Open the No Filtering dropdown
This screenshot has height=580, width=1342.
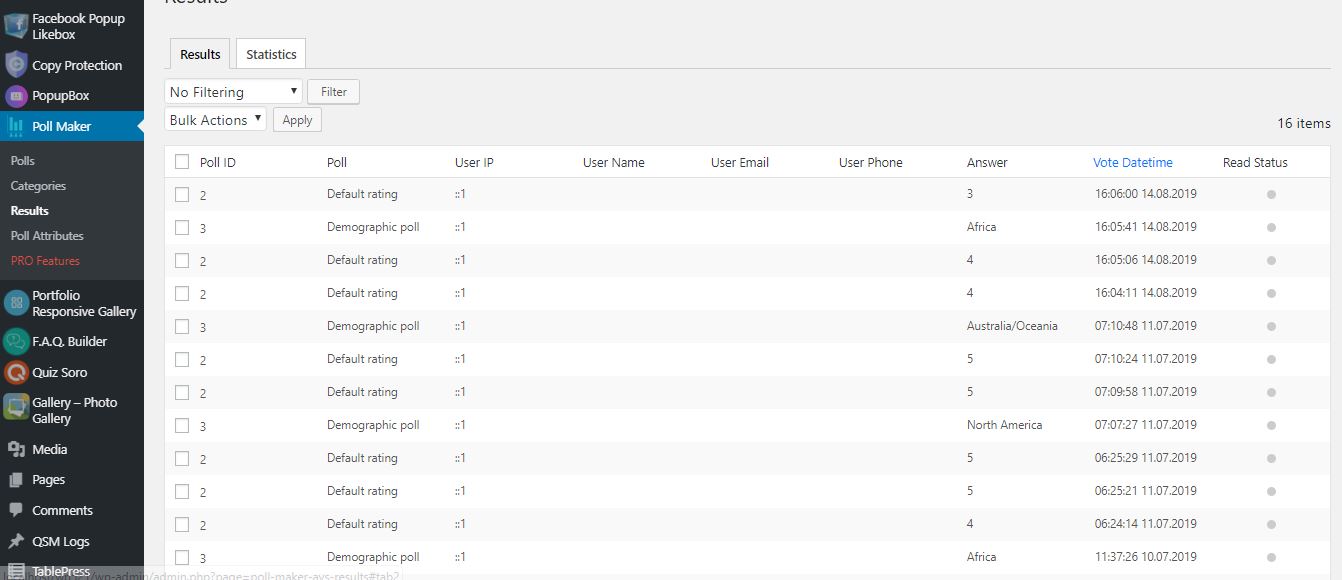click(x=233, y=92)
